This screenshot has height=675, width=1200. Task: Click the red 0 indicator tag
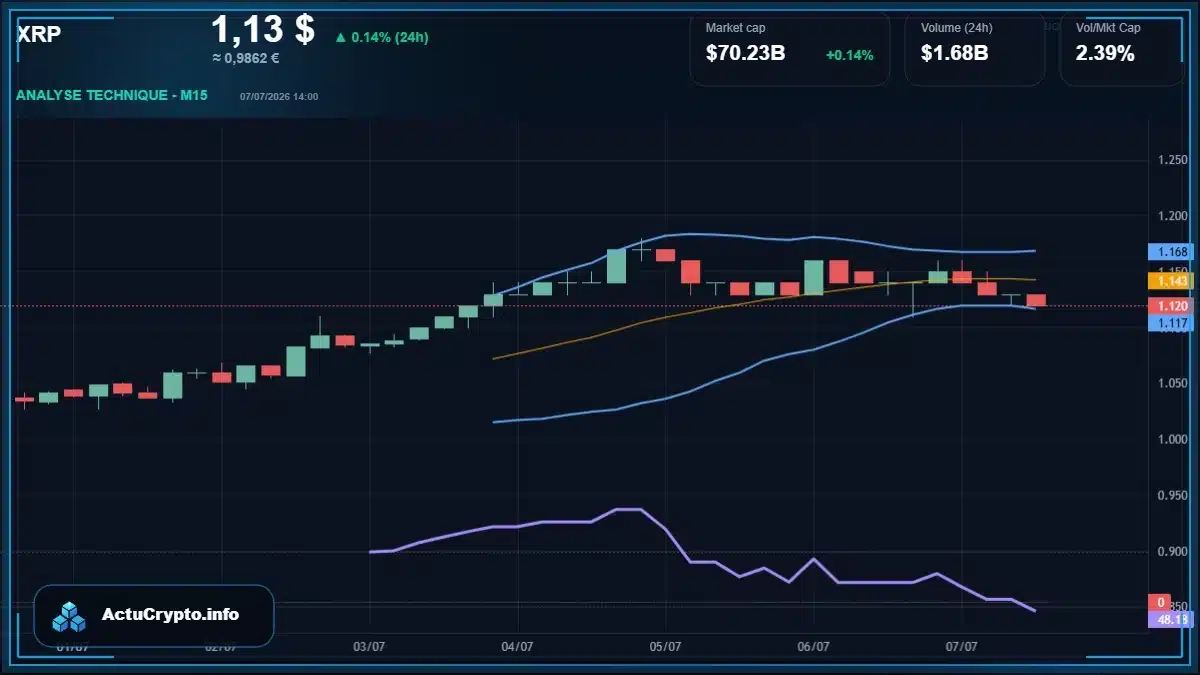click(1160, 602)
